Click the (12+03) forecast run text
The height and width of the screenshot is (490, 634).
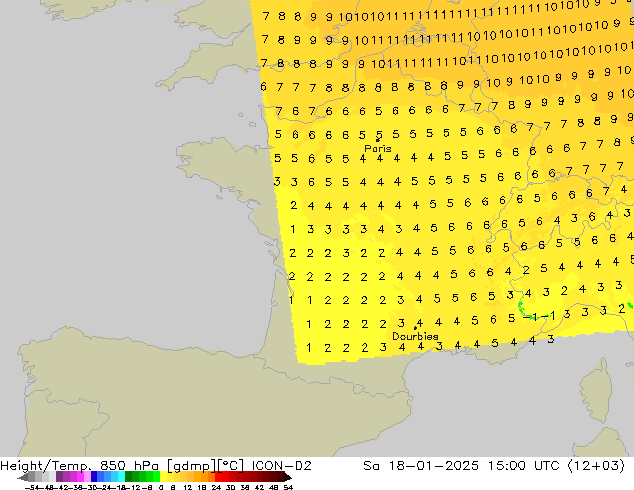(x=596, y=466)
